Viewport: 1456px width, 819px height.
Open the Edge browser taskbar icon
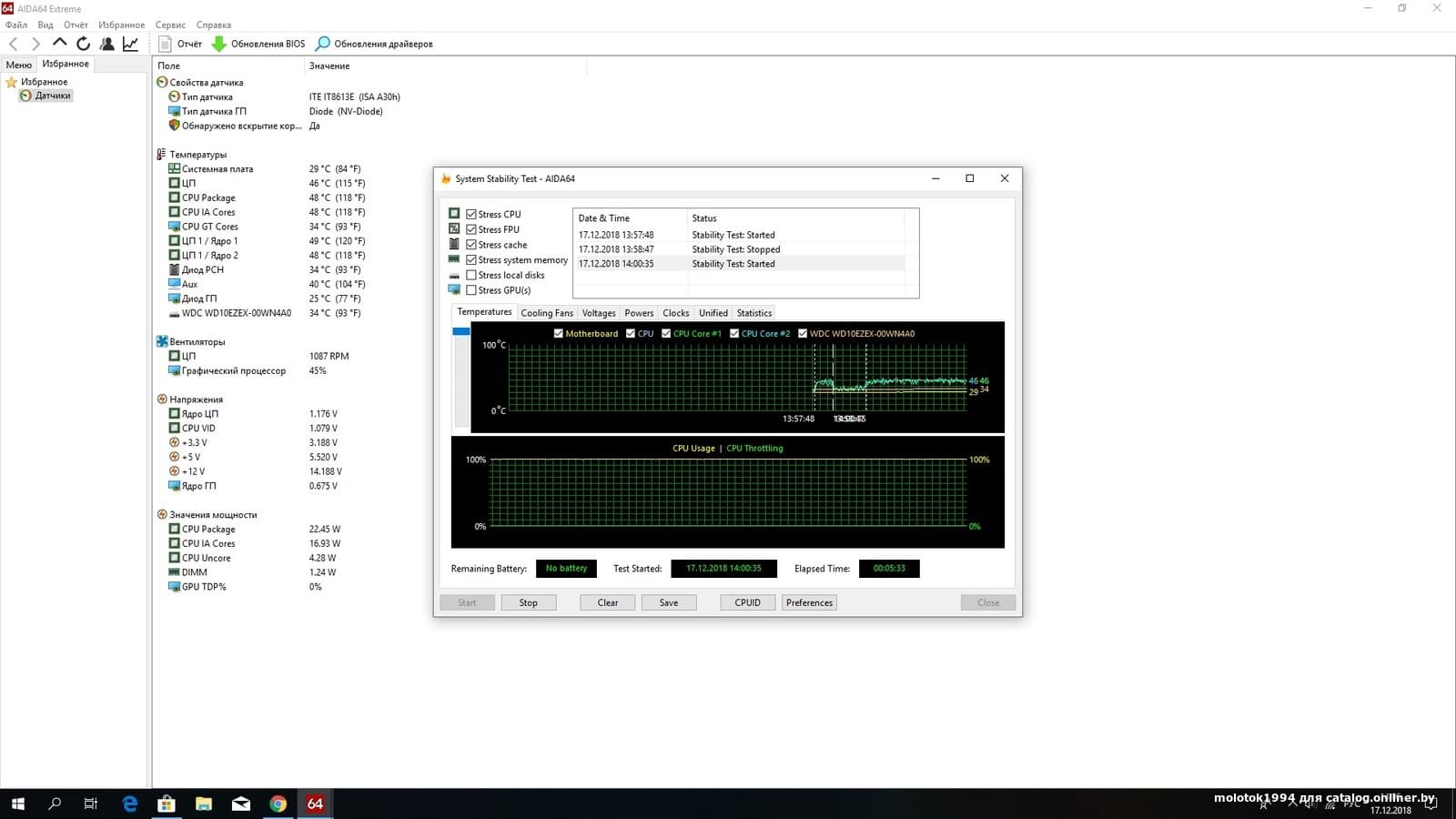point(130,804)
